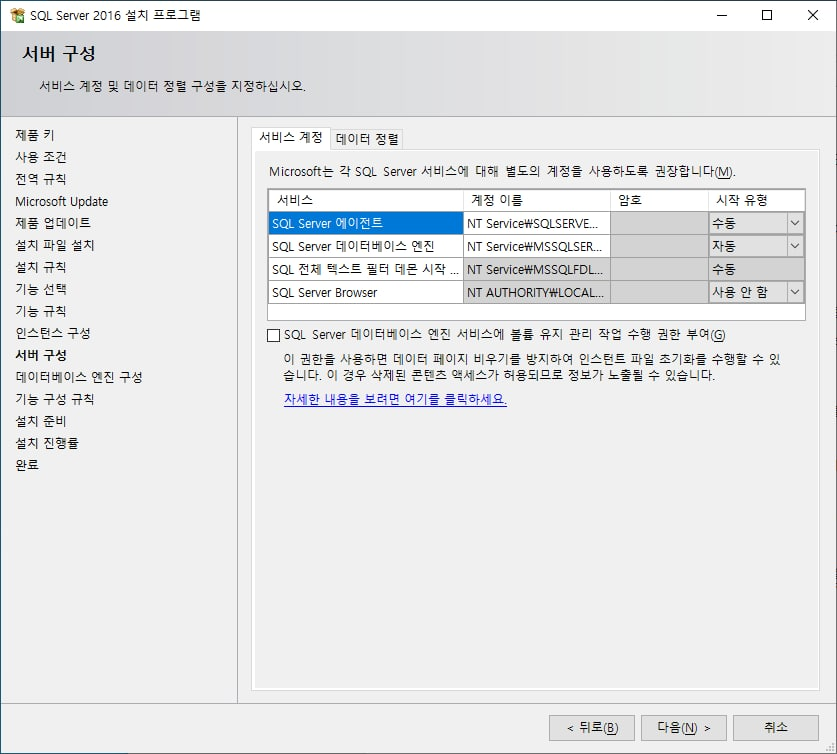This screenshot has width=837, height=754.
Task: Click account name NT Service\SQLSERVE... cell
Action: coord(536,223)
